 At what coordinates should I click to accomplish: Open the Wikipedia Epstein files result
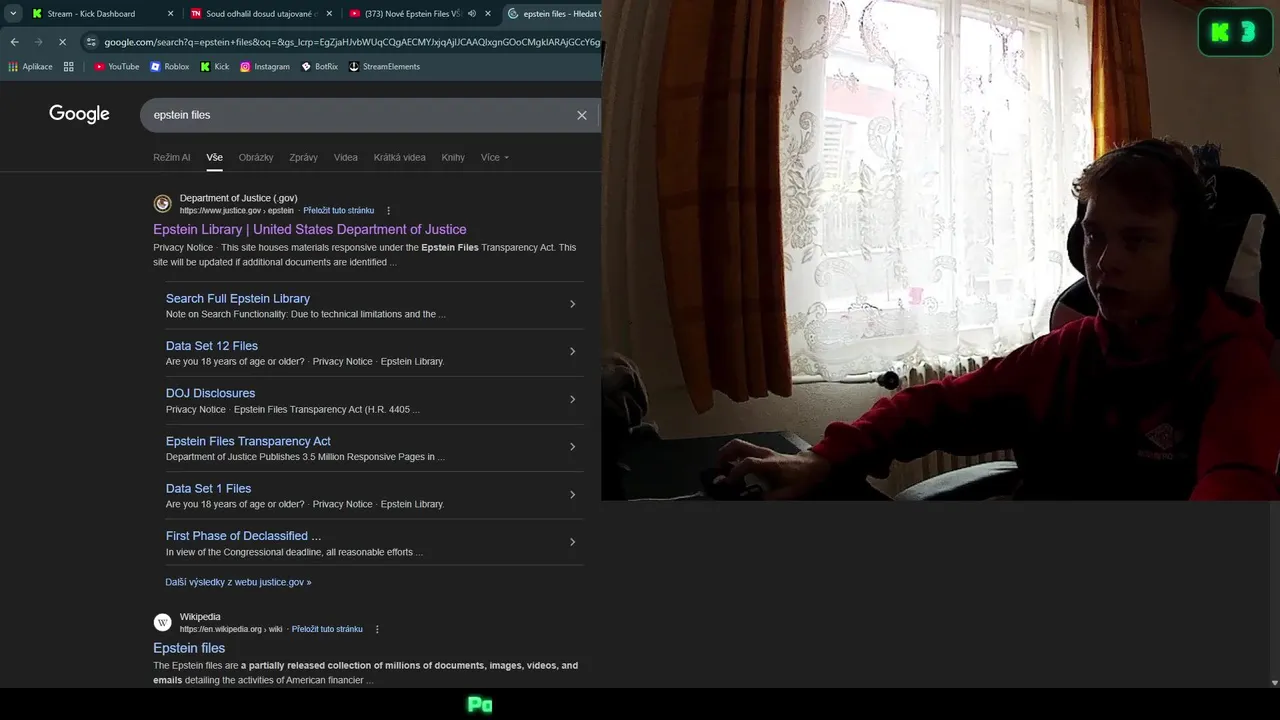(x=189, y=648)
